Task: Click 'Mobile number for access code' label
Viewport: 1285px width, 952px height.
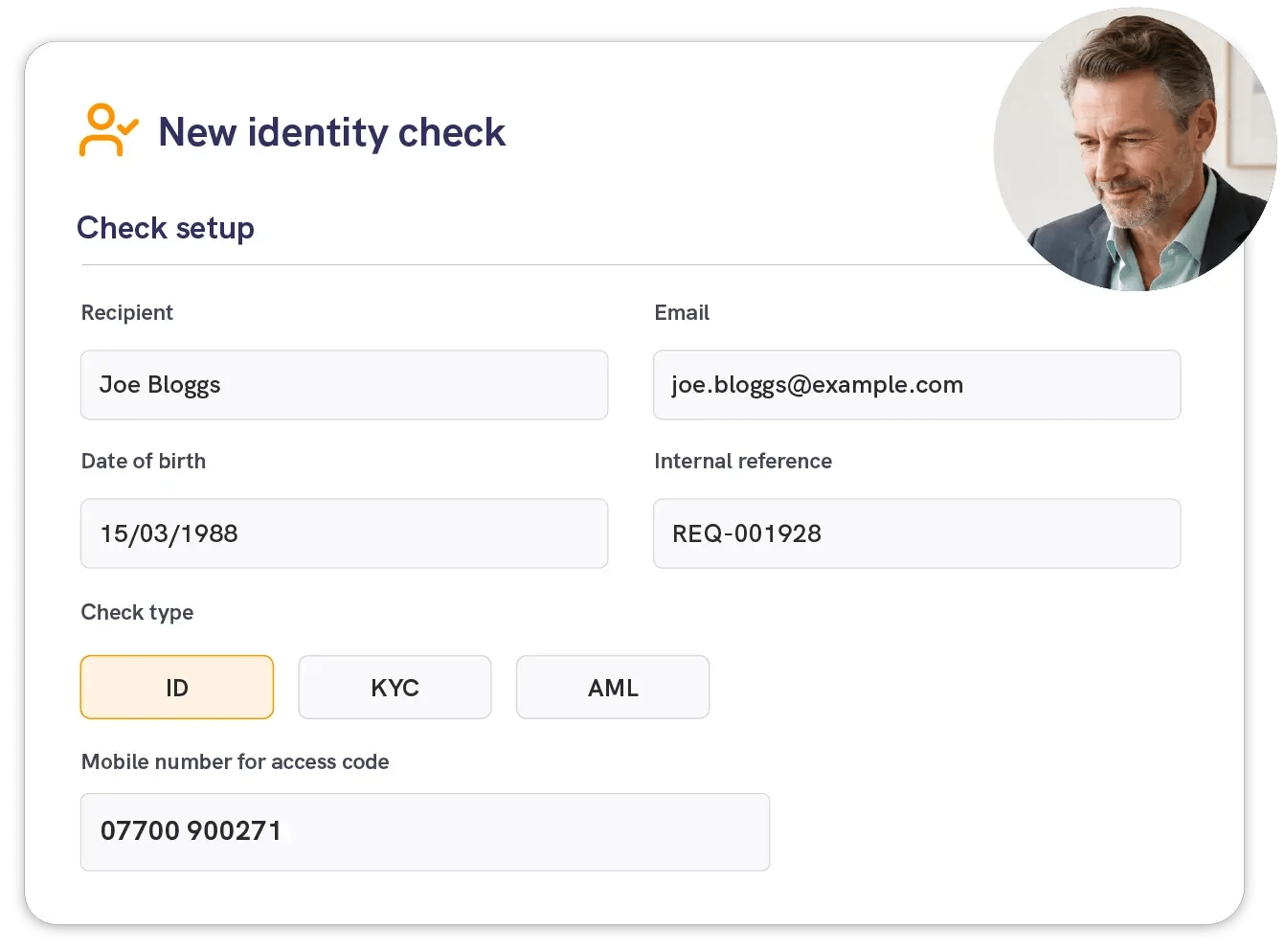Action: (x=236, y=761)
